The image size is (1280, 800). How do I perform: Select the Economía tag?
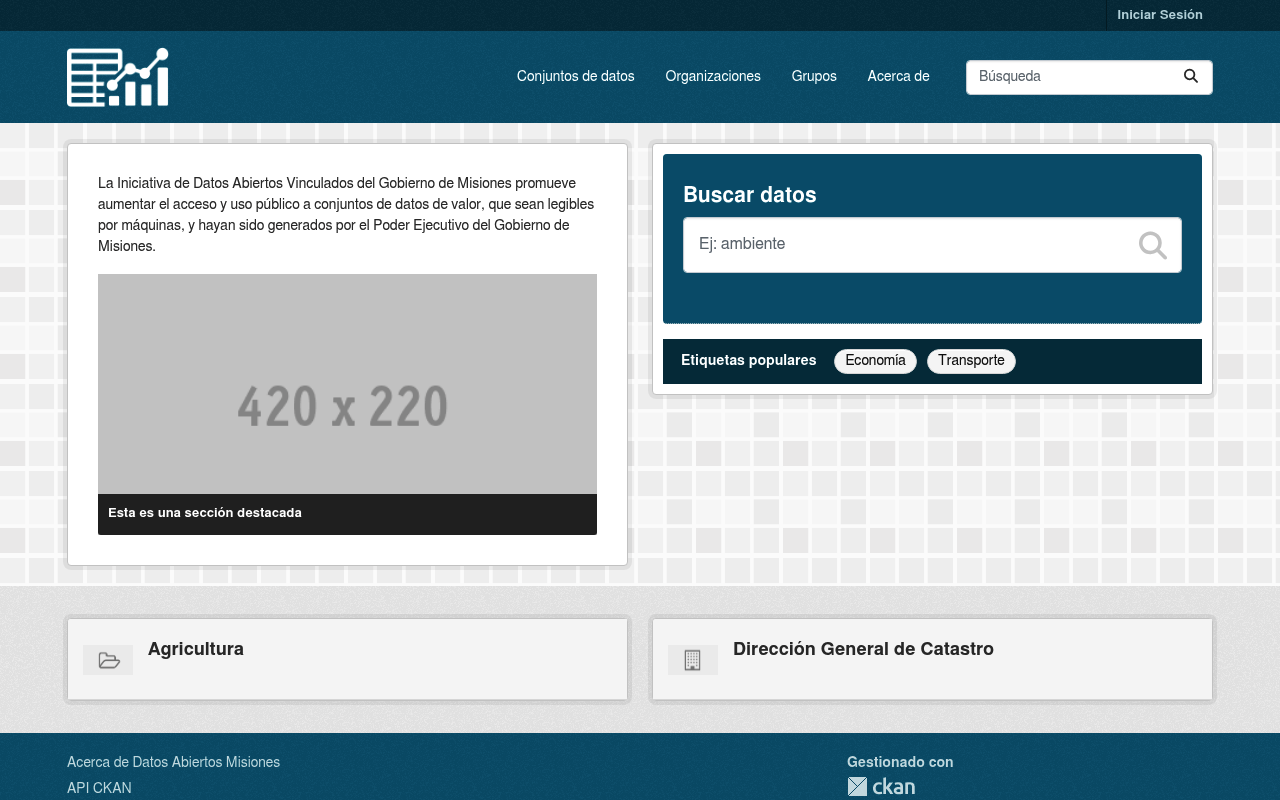pyautogui.click(x=875, y=361)
